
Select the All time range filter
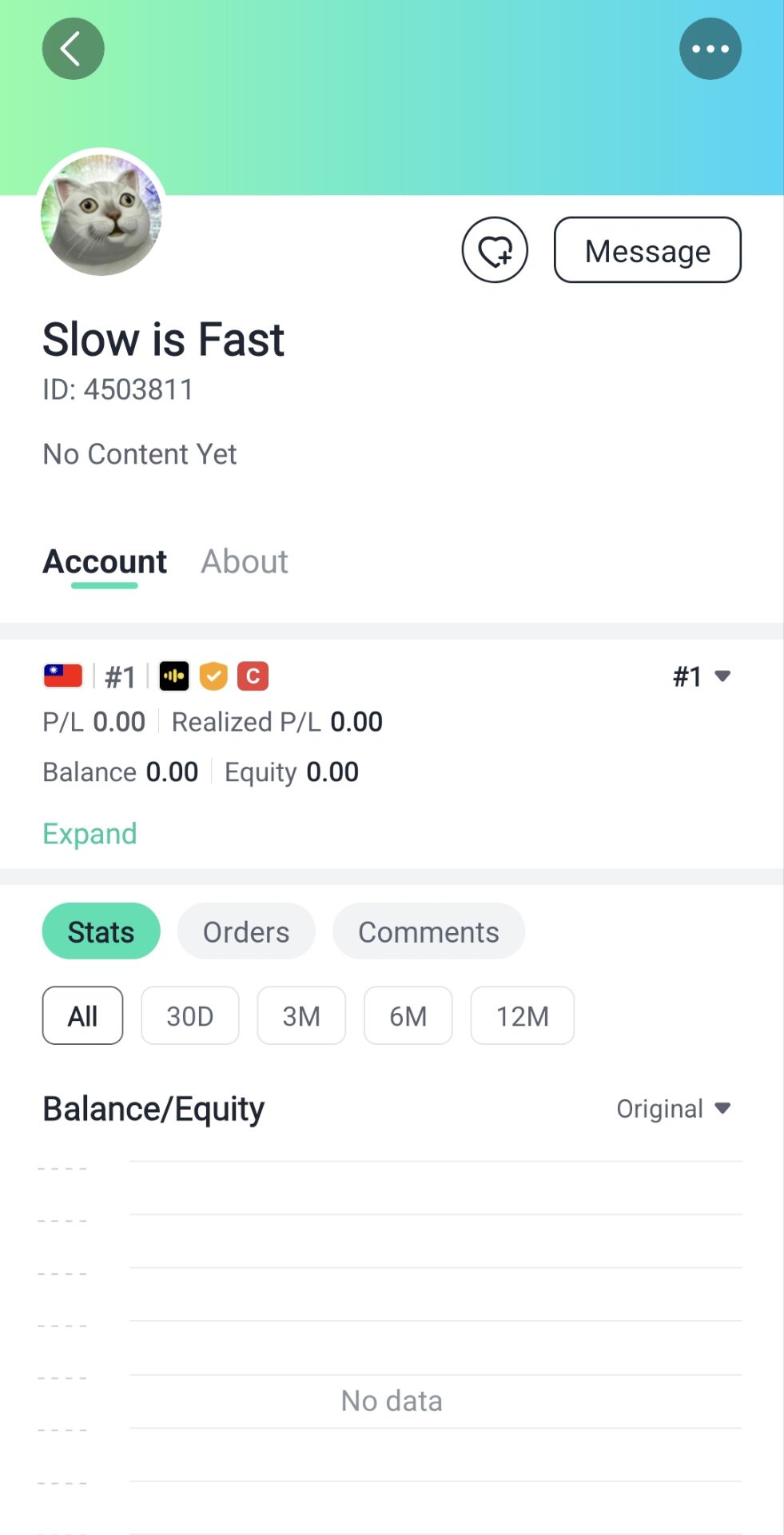(82, 1015)
